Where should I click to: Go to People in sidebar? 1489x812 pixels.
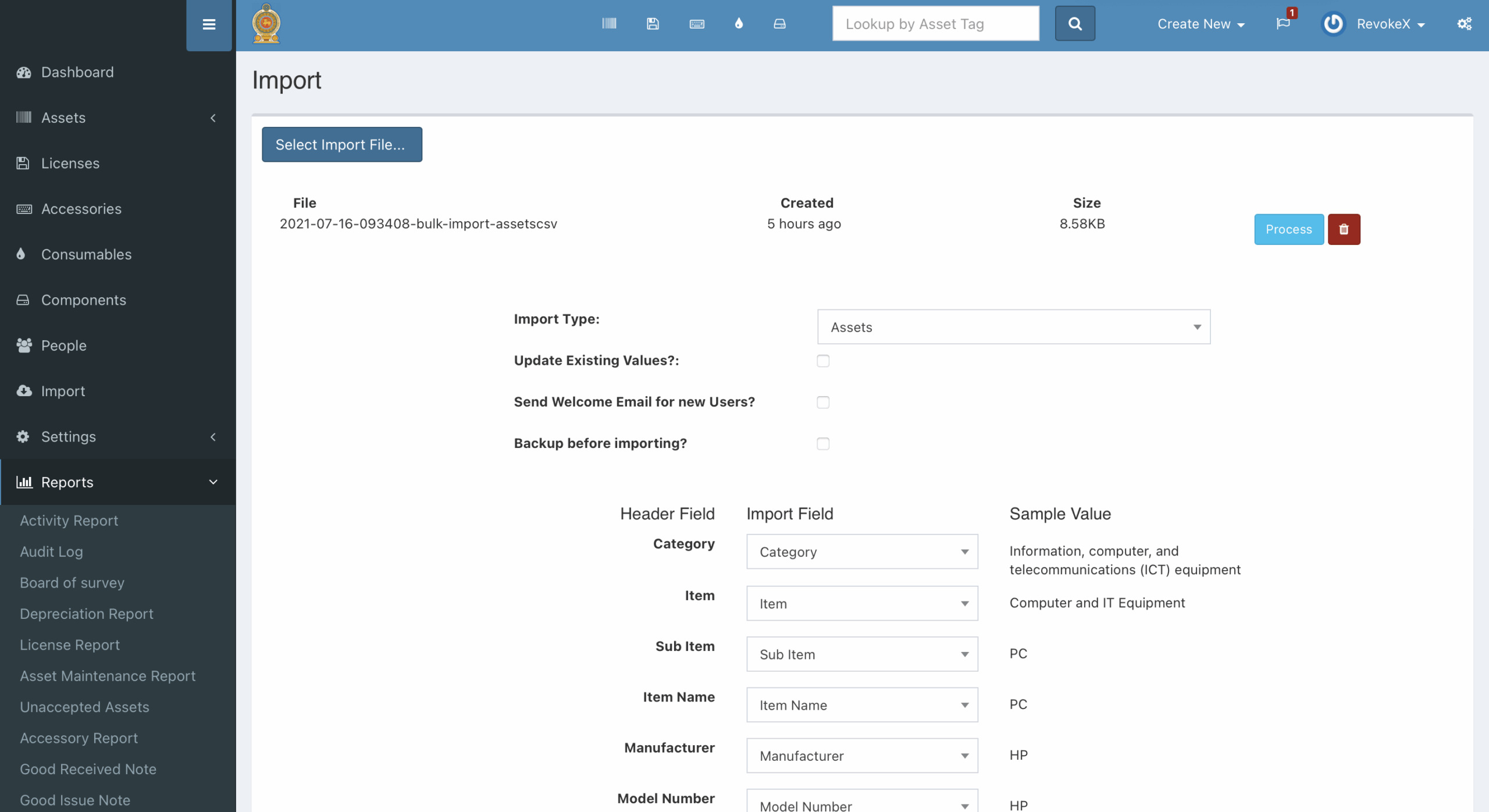63,346
